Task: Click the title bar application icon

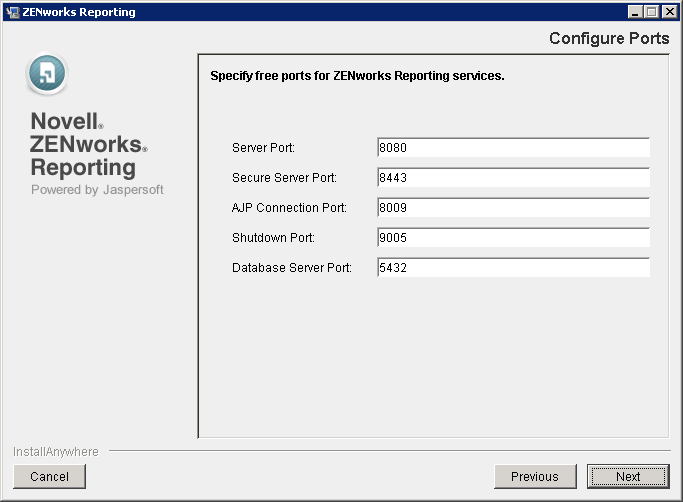Action: pyautogui.click(x=12, y=12)
